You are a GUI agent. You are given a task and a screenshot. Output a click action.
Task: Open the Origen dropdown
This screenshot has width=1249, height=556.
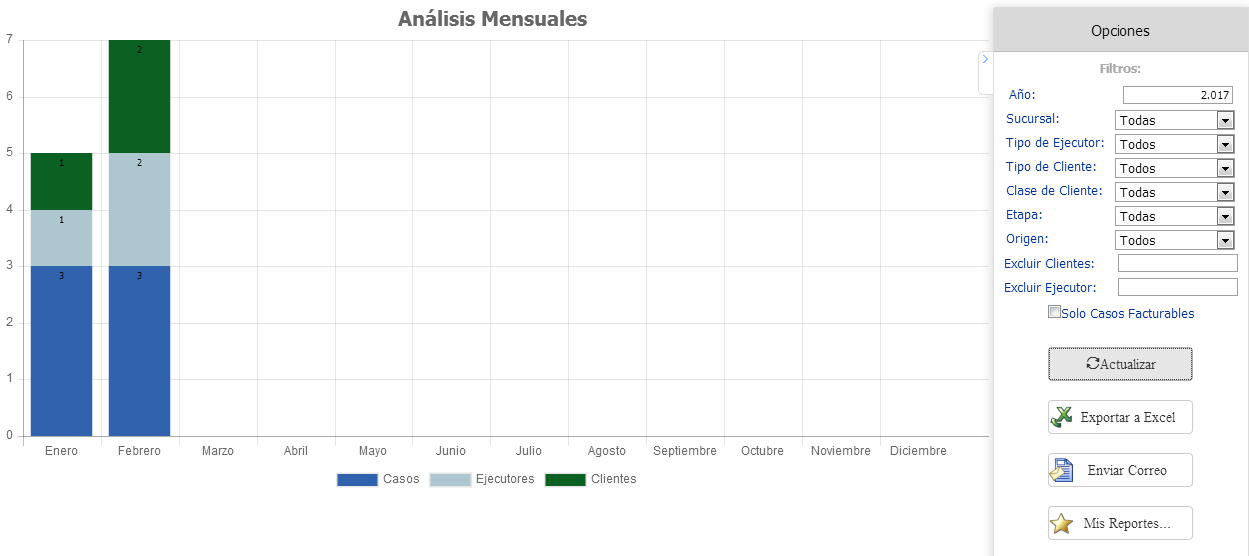pos(1225,240)
